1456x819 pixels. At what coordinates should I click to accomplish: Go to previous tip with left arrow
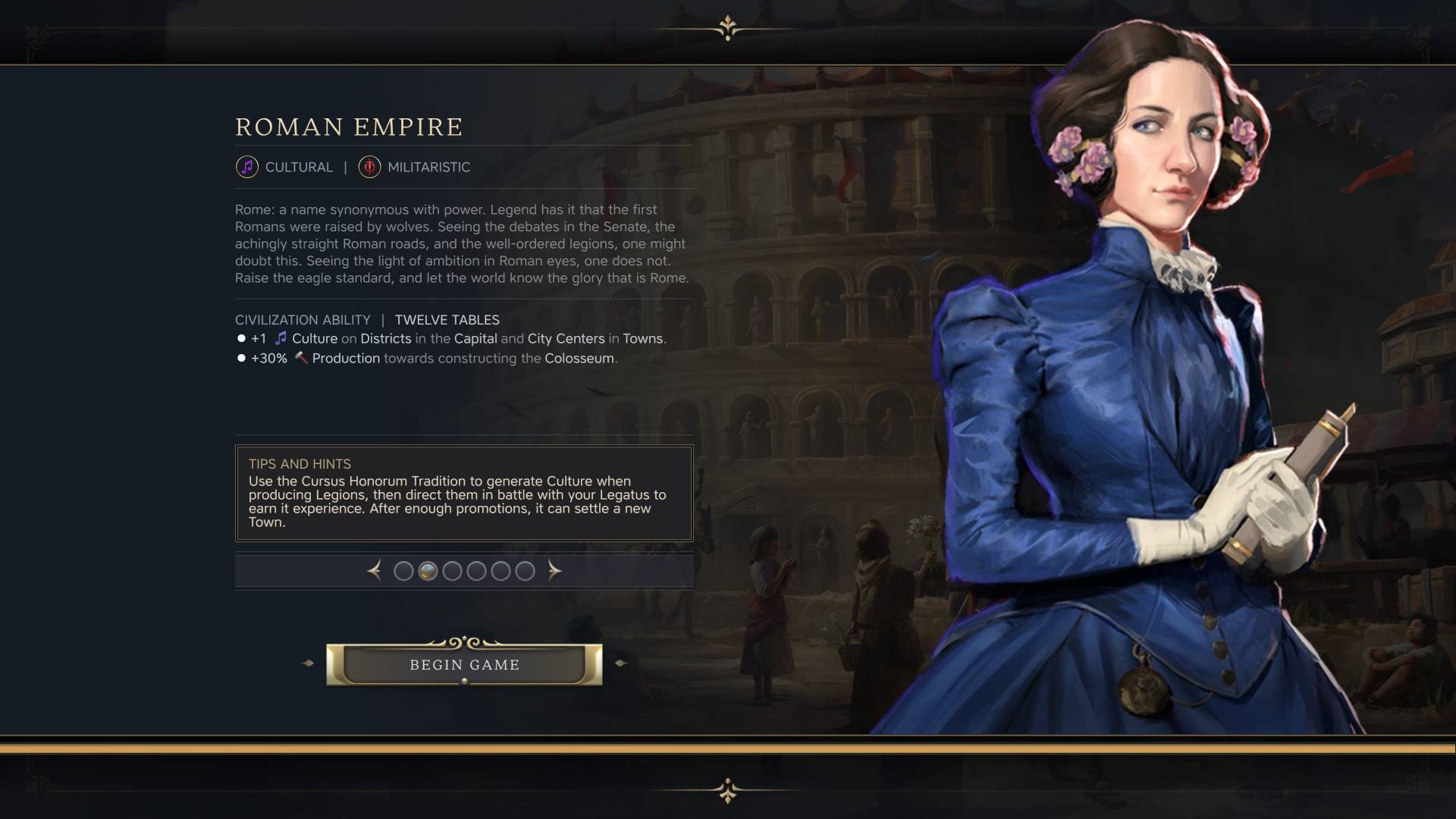click(x=374, y=570)
